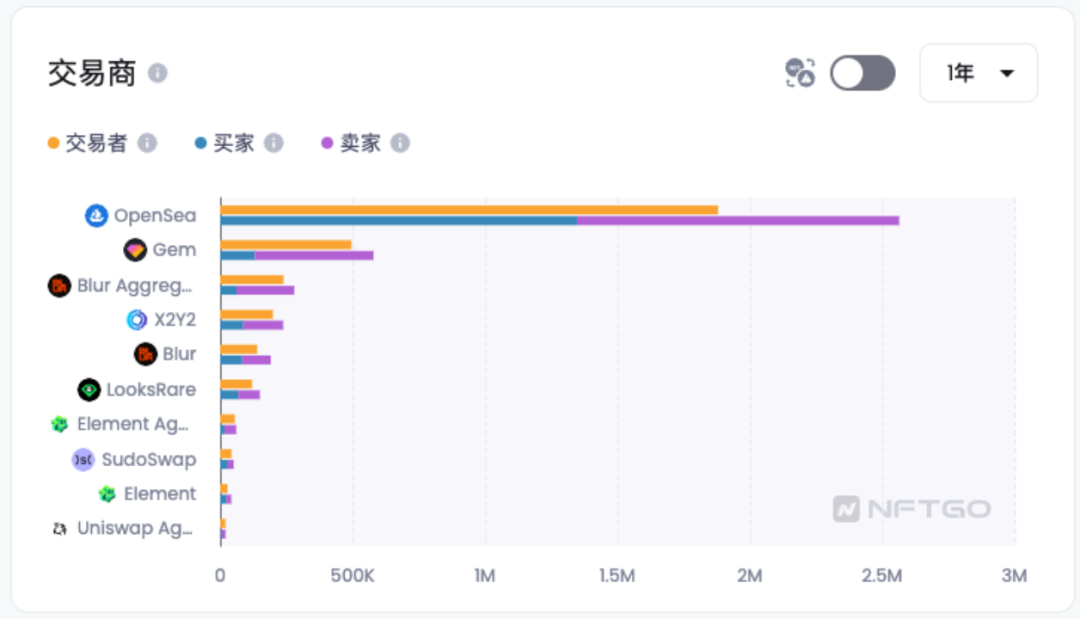This screenshot has width=1080, height=619.
Task: Select the LooksRare label
Action: pyautogui.click(x=151, y=390)
